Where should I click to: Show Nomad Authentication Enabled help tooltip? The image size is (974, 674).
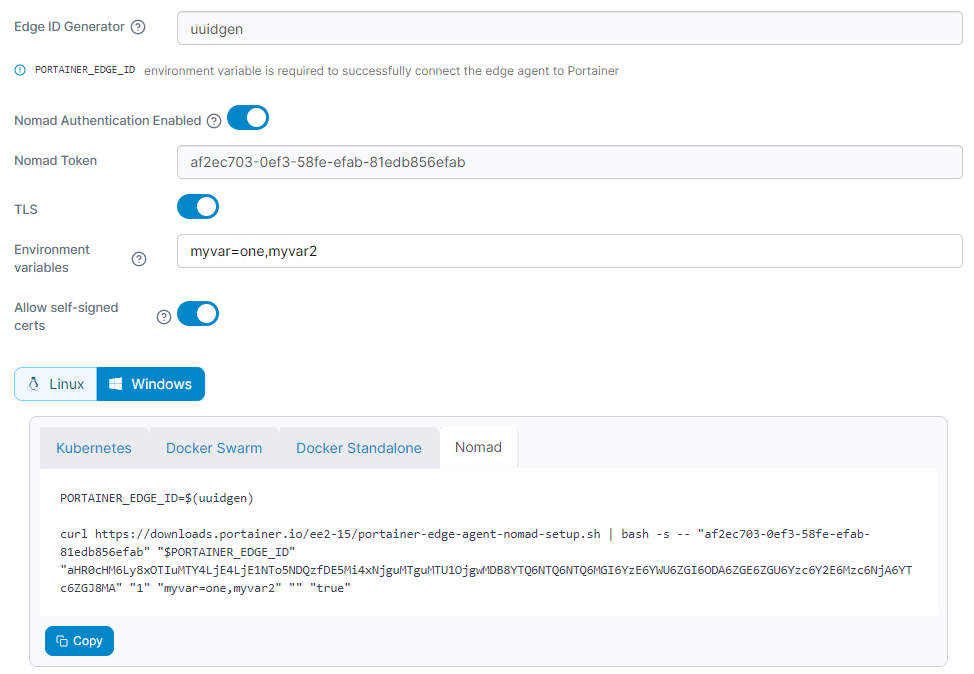(x=214, y=121)
